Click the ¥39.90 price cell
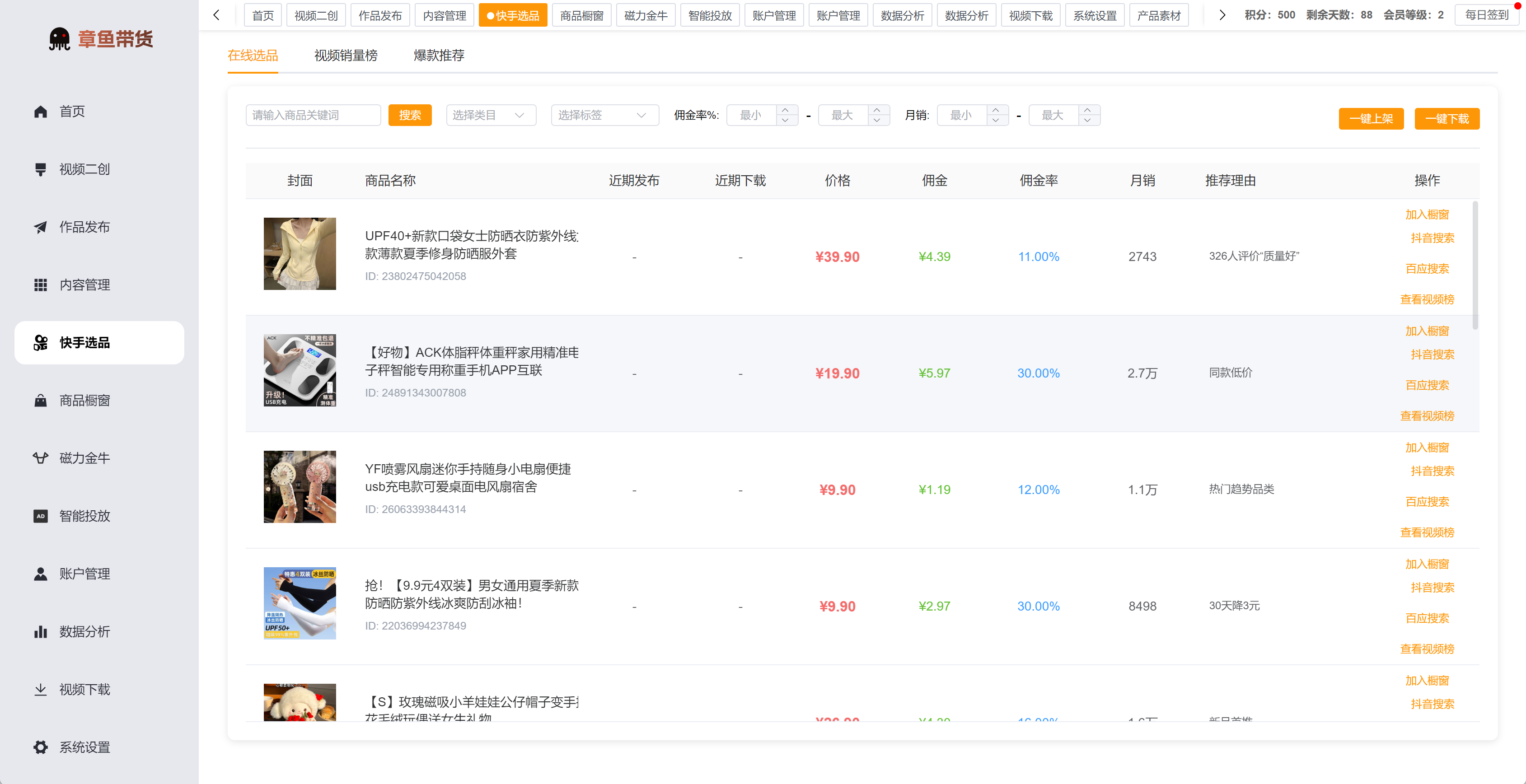The image size is (1526, 784). coord(837,257)
